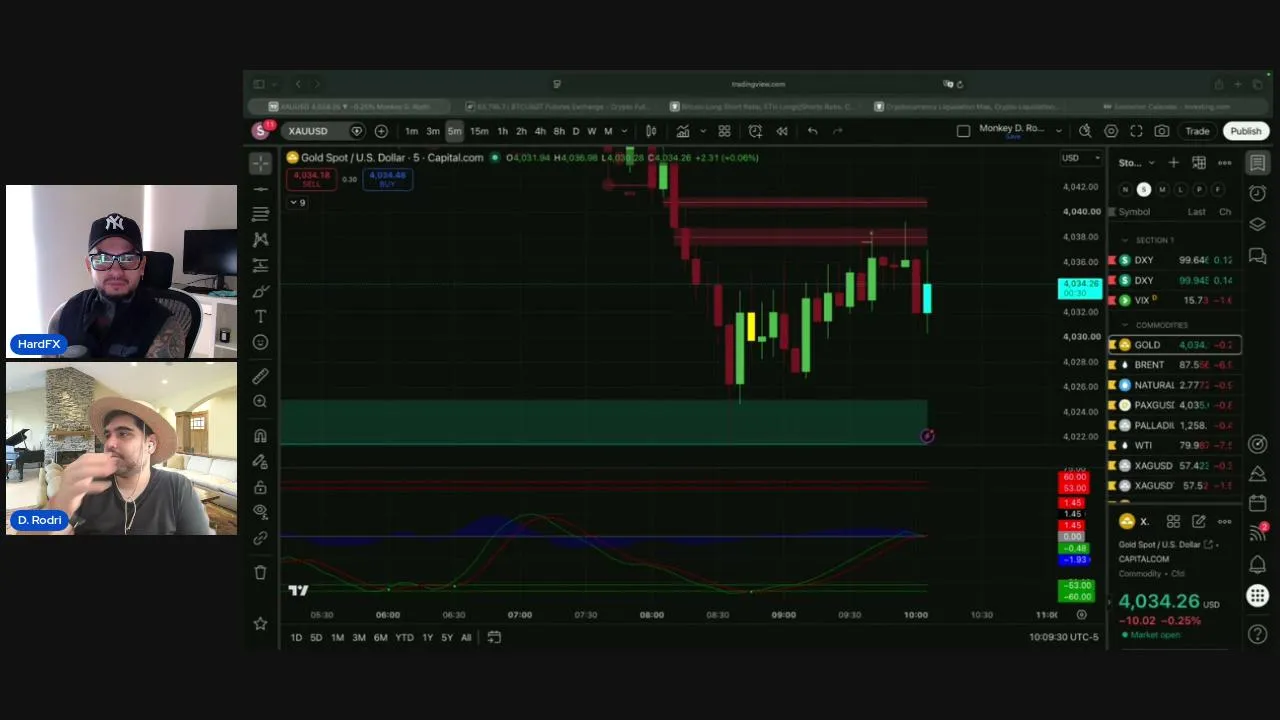Open the emoji and icons tool
Screen dimensions: 1280x720
(x=261, y=342)
